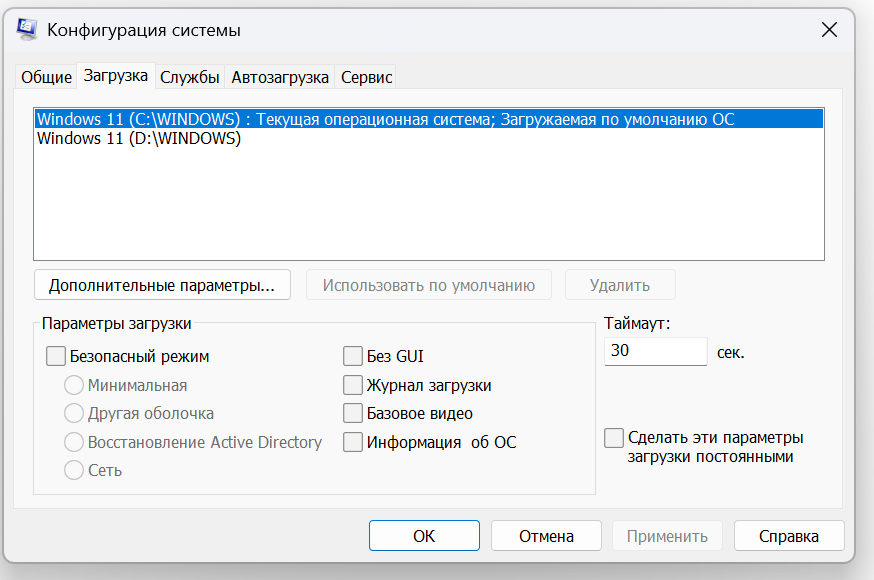This screenshot has height=580, width=874.
Task: Toggle the Журнал загрузки checkbox
Action: [353, 385]
